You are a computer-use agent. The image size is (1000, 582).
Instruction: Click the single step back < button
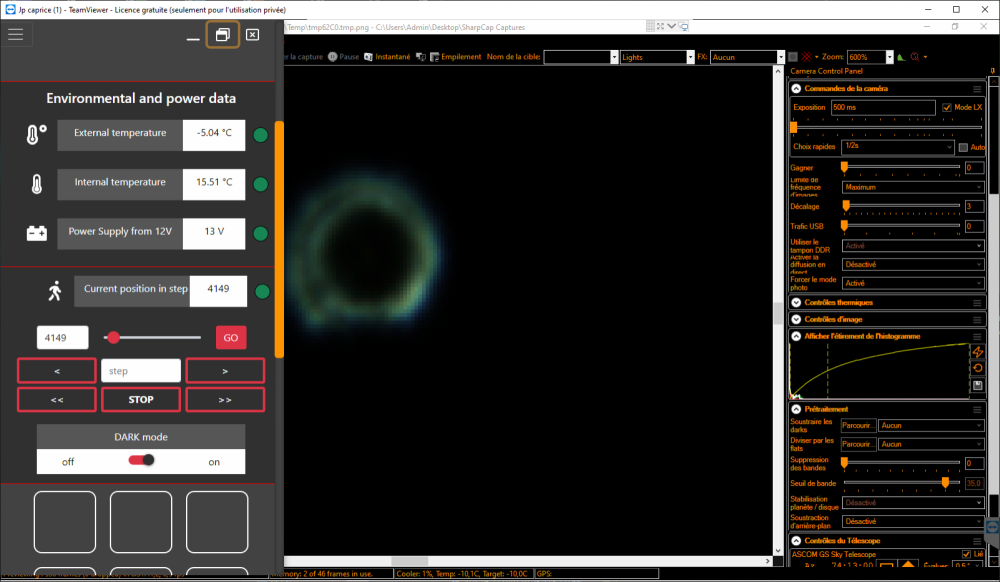point(57,371)
